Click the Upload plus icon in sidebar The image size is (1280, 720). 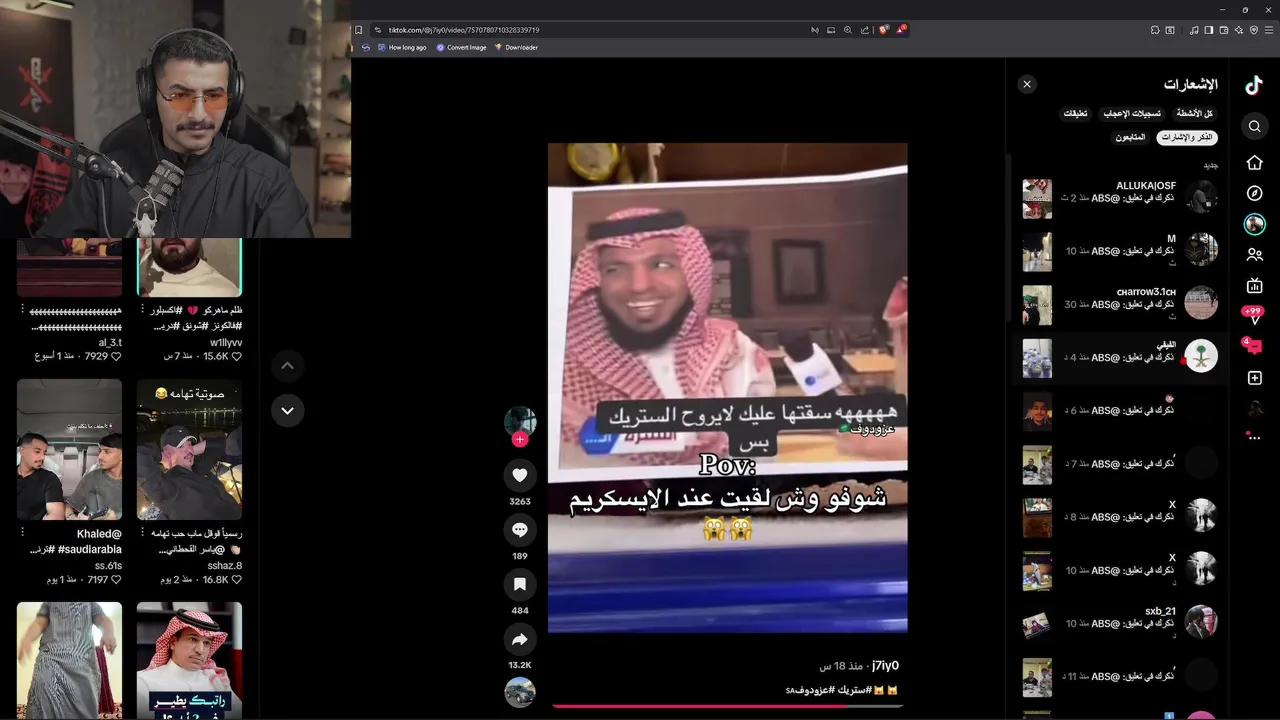pyautogui.click(x=1255, y=378)
